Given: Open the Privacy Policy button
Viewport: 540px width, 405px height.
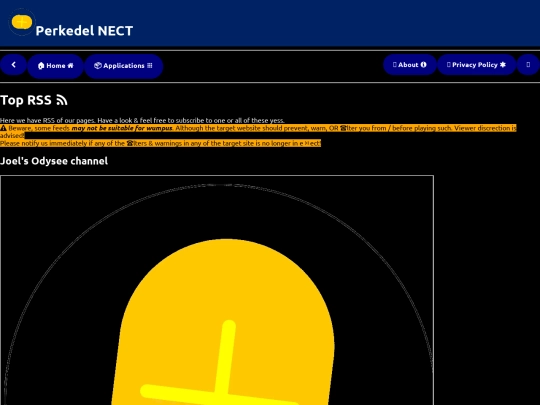Looking at the screenshot, I should [x=476, y=65].
